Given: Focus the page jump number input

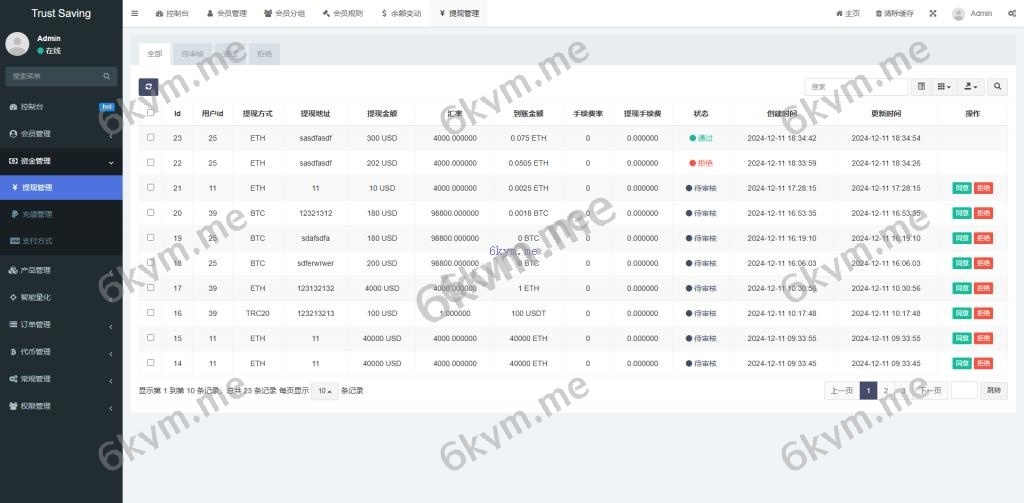Looking at the screenshot, I should [x=964, y=391].
